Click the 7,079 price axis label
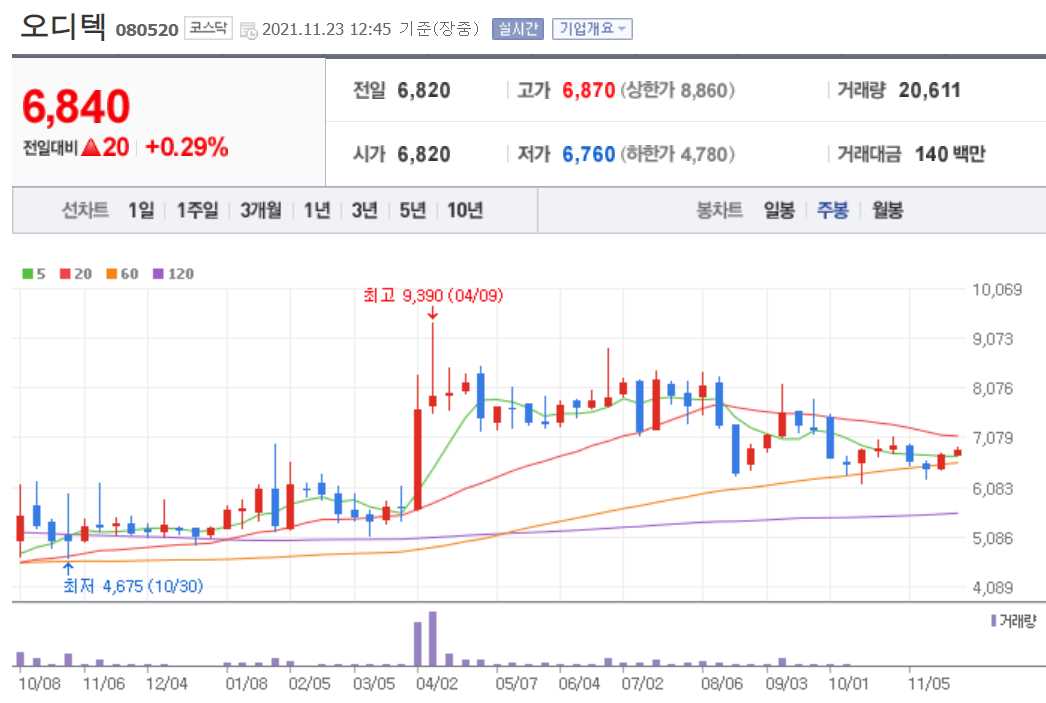This screenshot has height=703, width=1046. click(x=993, y=438)
